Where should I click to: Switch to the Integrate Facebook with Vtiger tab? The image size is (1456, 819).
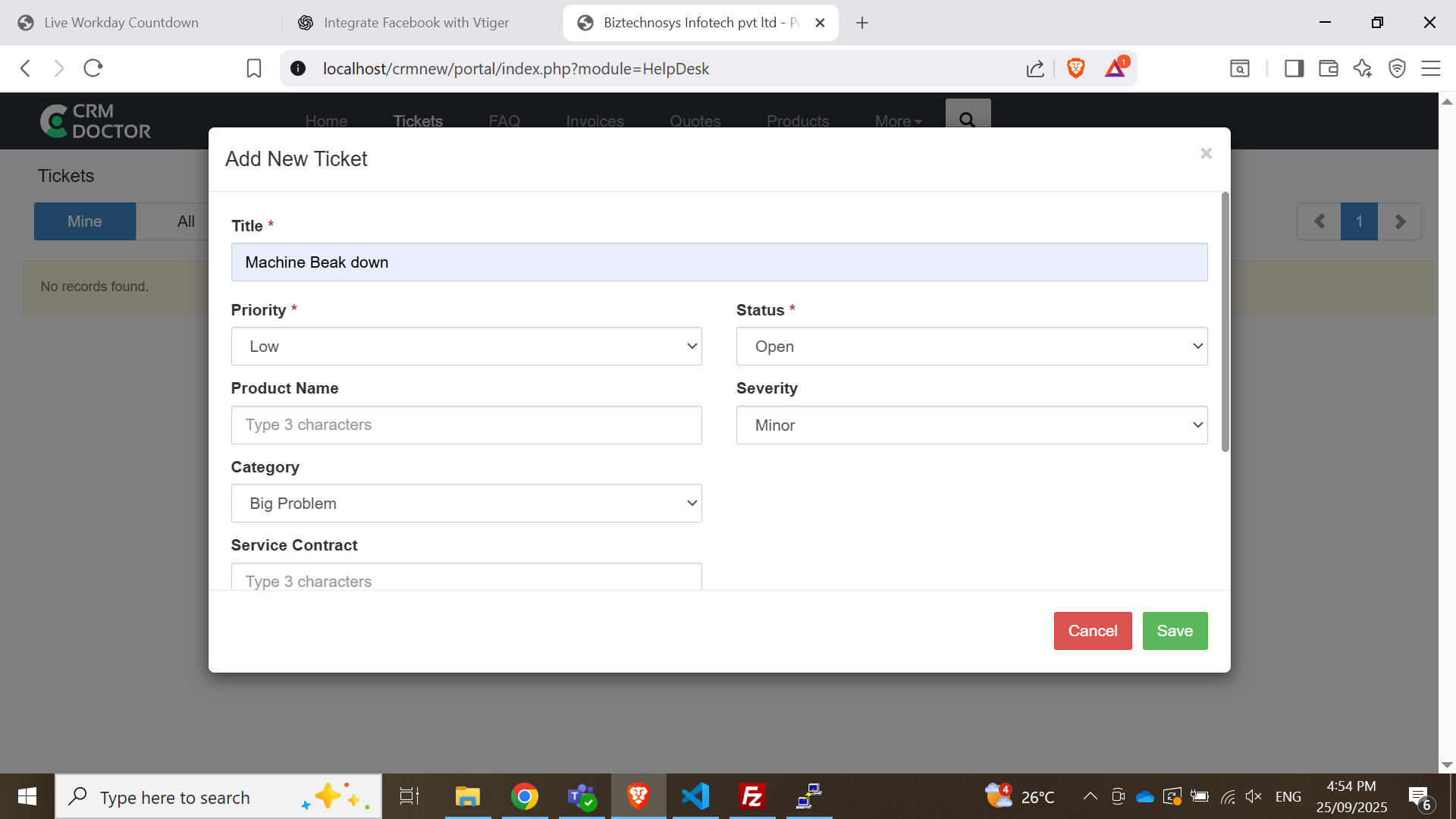point(416,22)
